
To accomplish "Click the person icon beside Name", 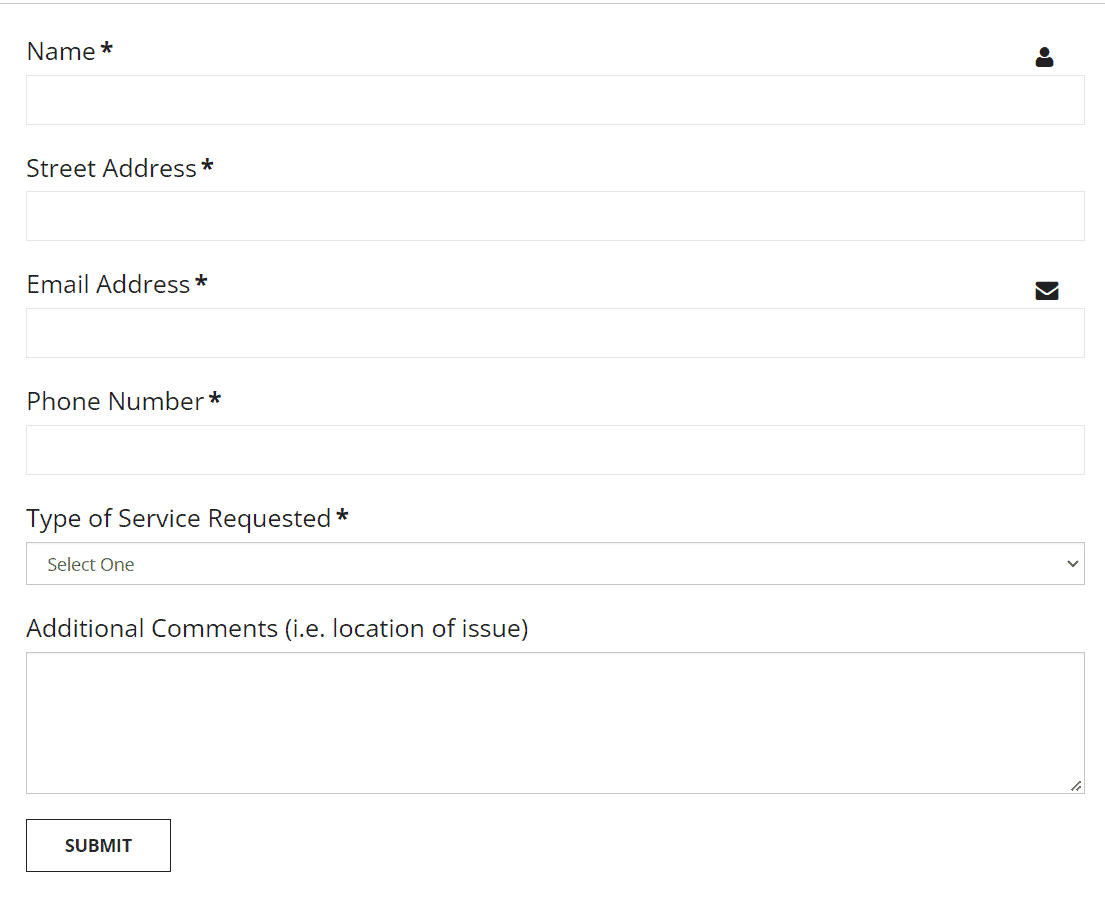I will point(1044,57).
